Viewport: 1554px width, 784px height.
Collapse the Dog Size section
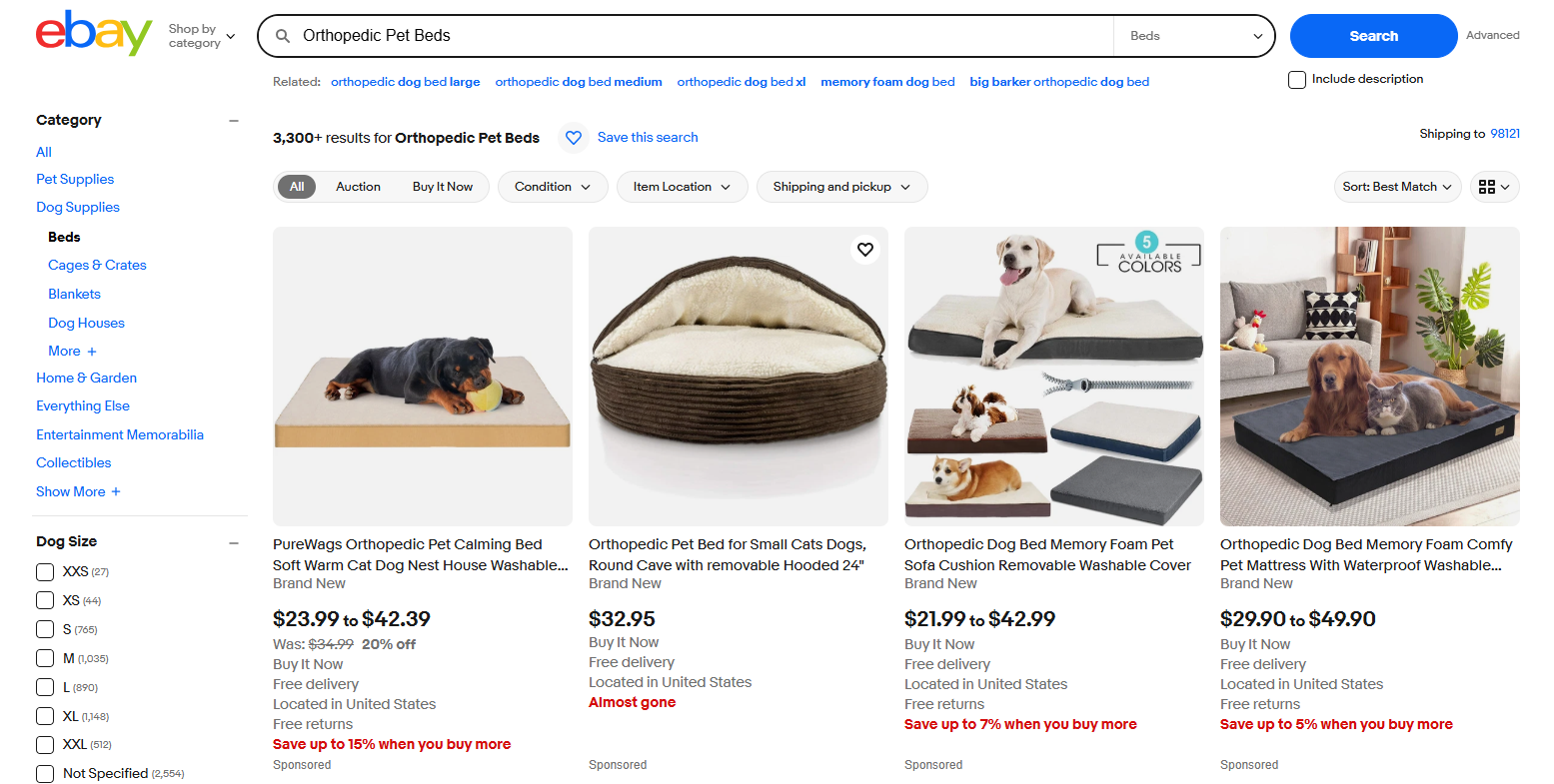pyautogui.click(x=233, y=542)
